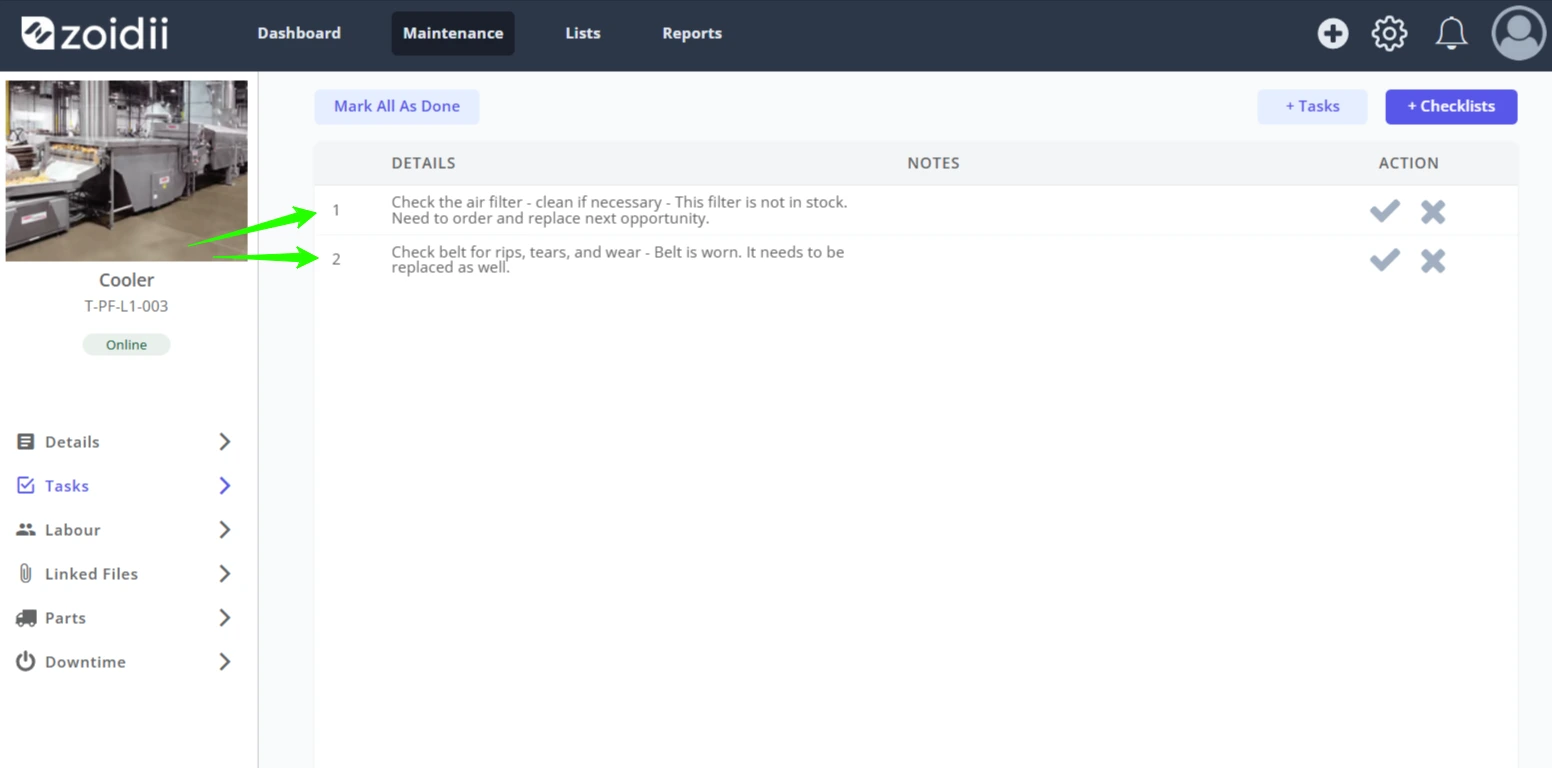The height and width of the screenshot is (768, 1552).
Task: Click Mark All As Done button
Action: point(397,107)
